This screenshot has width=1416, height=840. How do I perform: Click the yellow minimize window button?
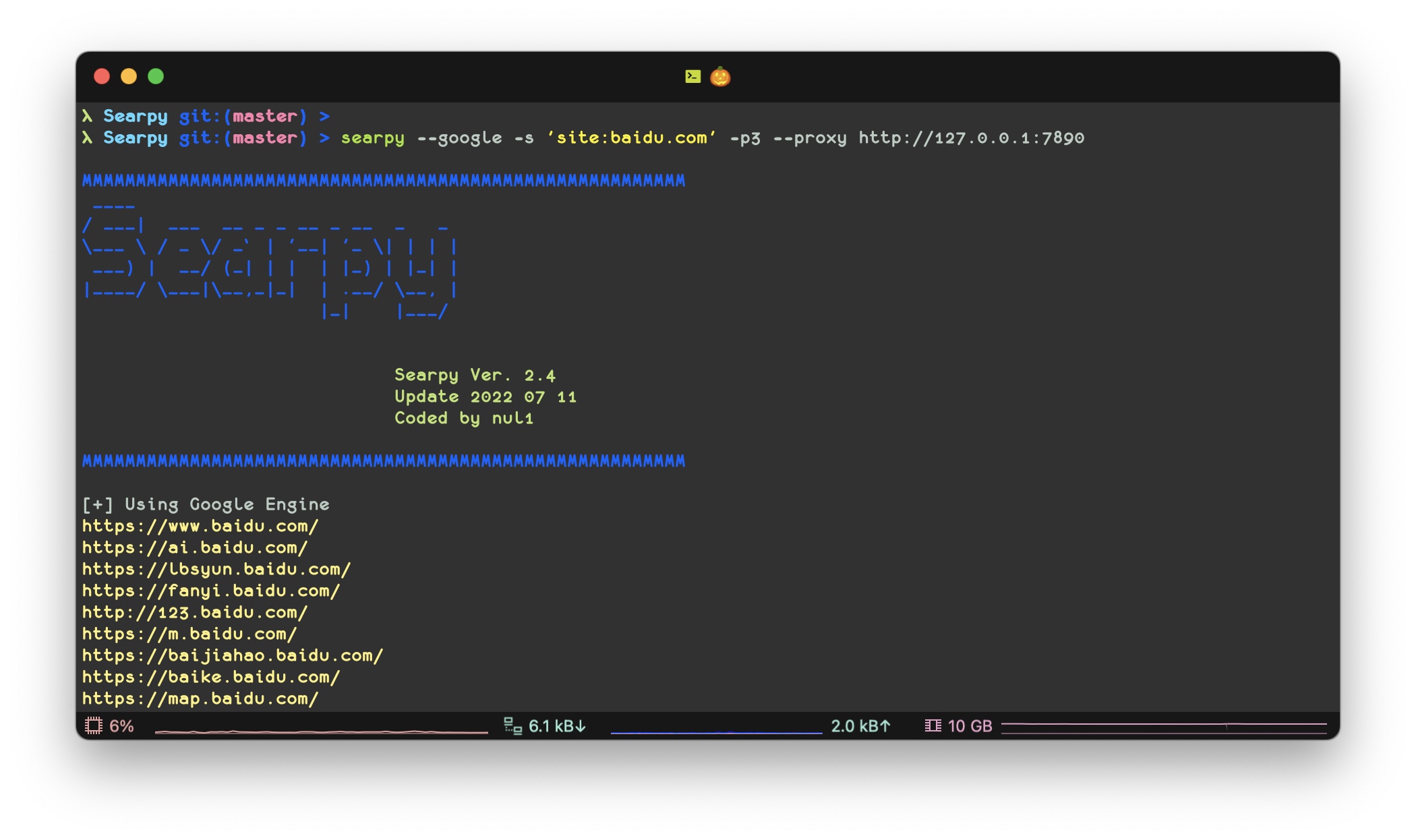click(x=129, y=76)
